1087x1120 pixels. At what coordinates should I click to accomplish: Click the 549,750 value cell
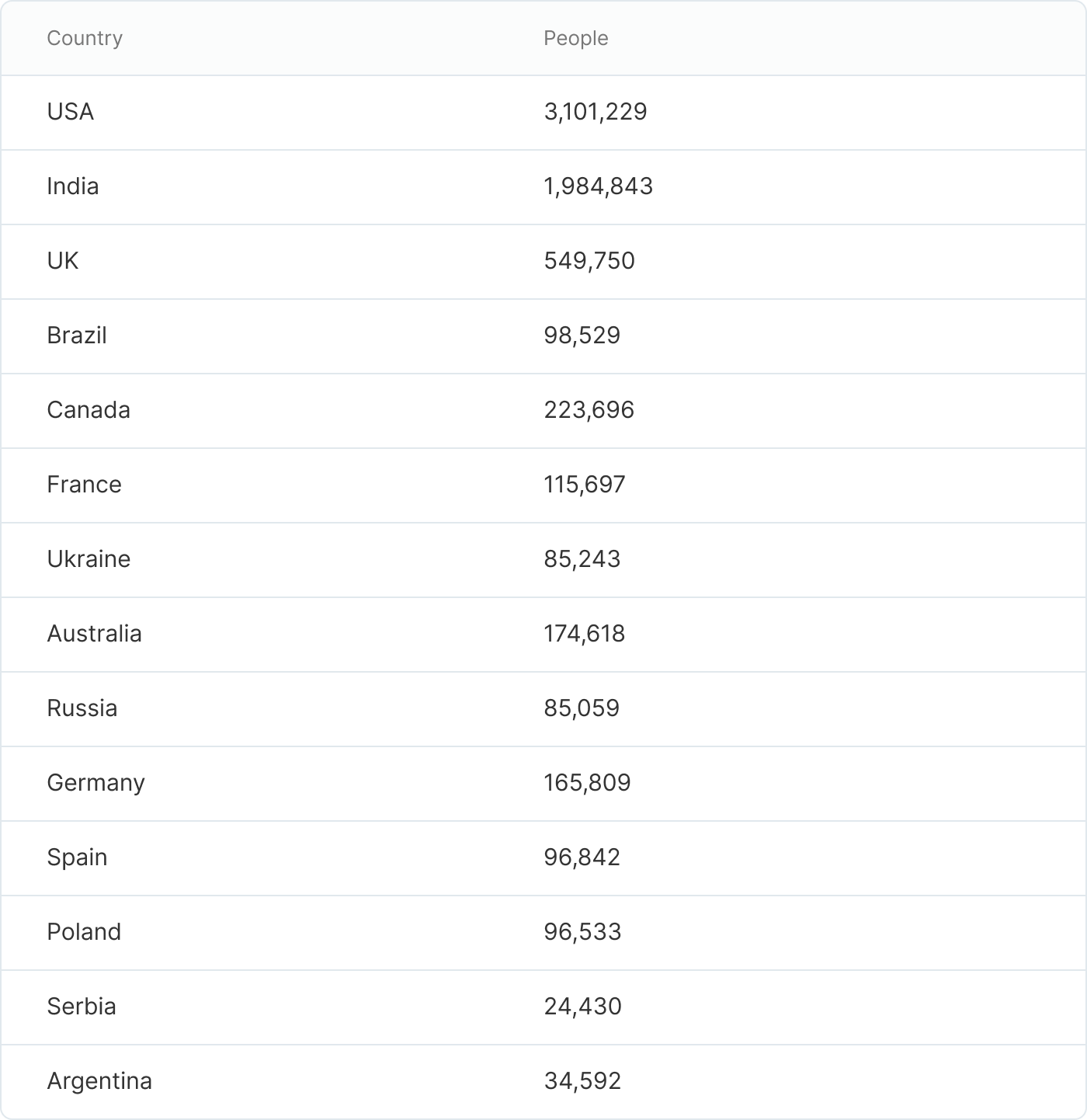coord(589,261)
